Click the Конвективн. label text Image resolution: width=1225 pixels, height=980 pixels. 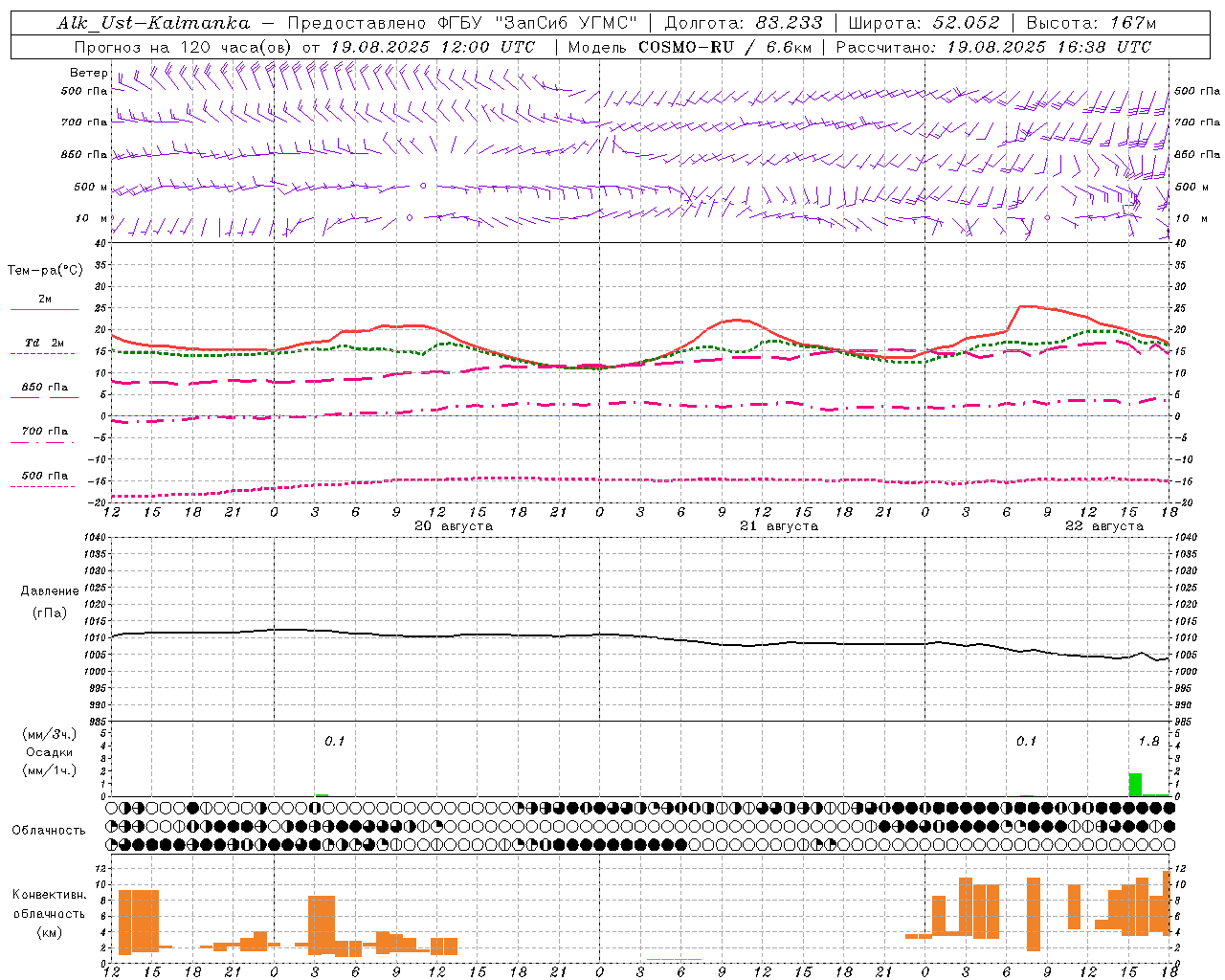point(49,895)
